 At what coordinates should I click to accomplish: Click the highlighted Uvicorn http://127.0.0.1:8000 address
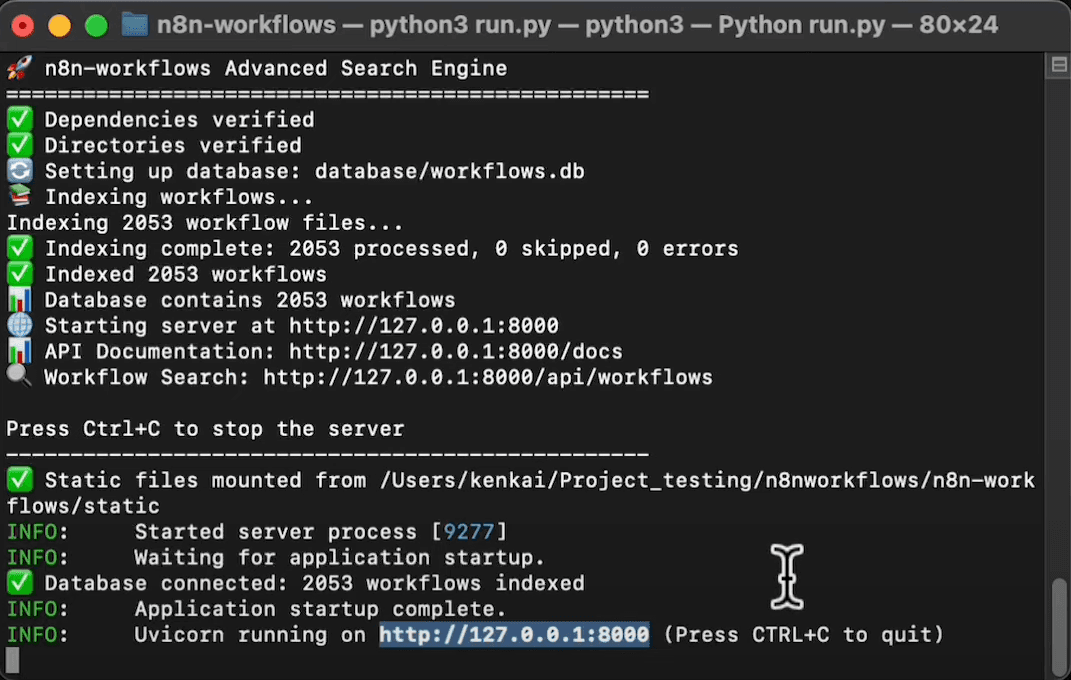click(x=514, y=635)
